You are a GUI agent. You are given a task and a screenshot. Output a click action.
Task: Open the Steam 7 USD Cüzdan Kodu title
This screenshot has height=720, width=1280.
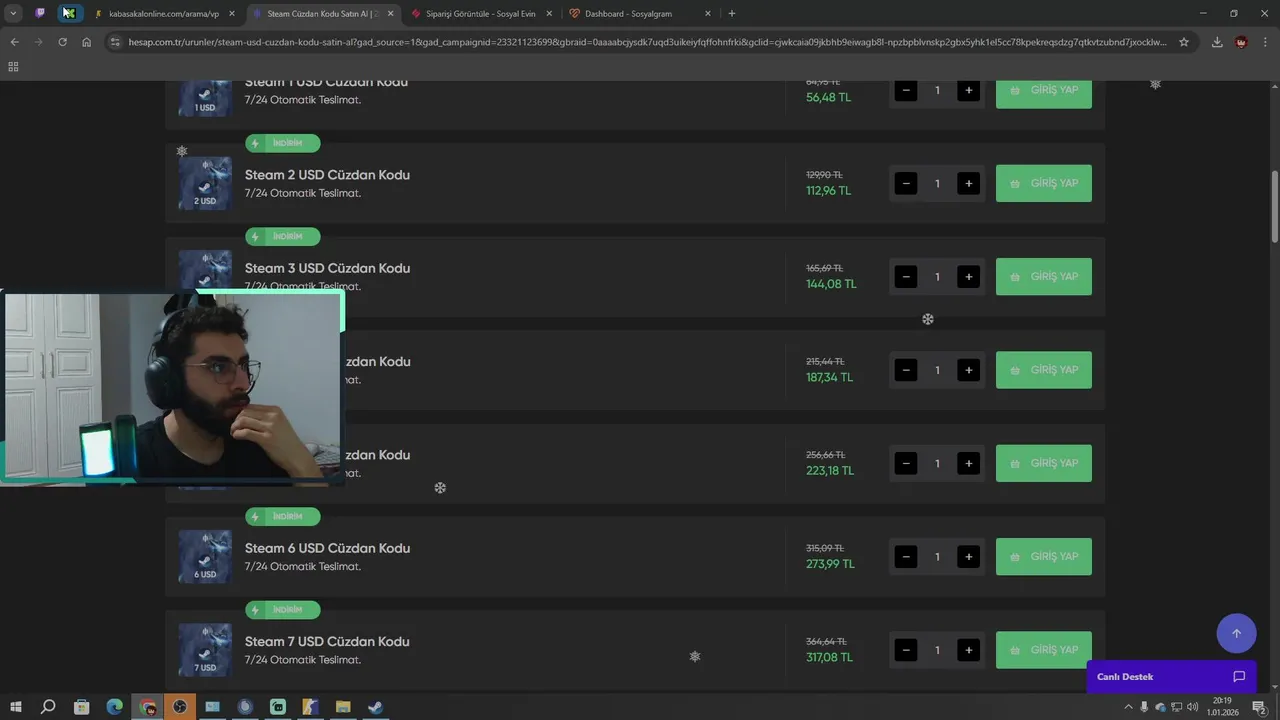coord(327,641)
